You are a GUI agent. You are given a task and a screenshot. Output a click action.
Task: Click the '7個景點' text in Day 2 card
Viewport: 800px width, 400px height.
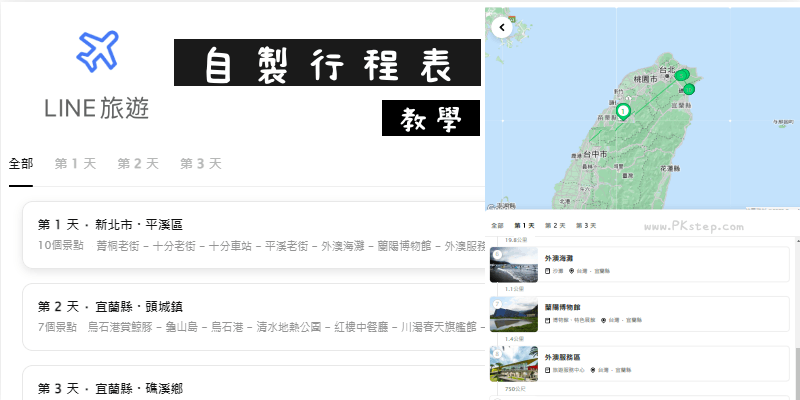pos(57,327)
